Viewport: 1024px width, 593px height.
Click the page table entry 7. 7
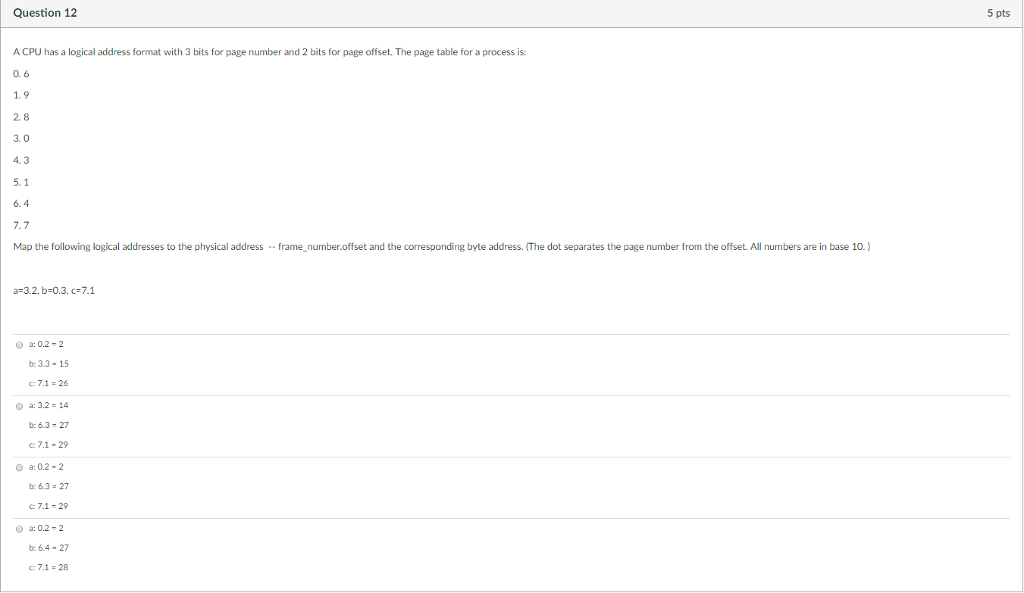[21, 225]
